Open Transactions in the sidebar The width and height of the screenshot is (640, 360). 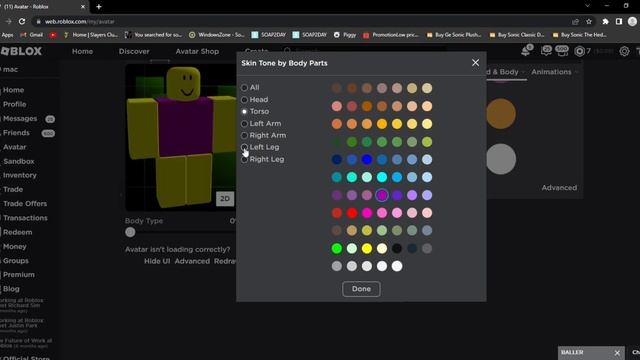(25, 218)
